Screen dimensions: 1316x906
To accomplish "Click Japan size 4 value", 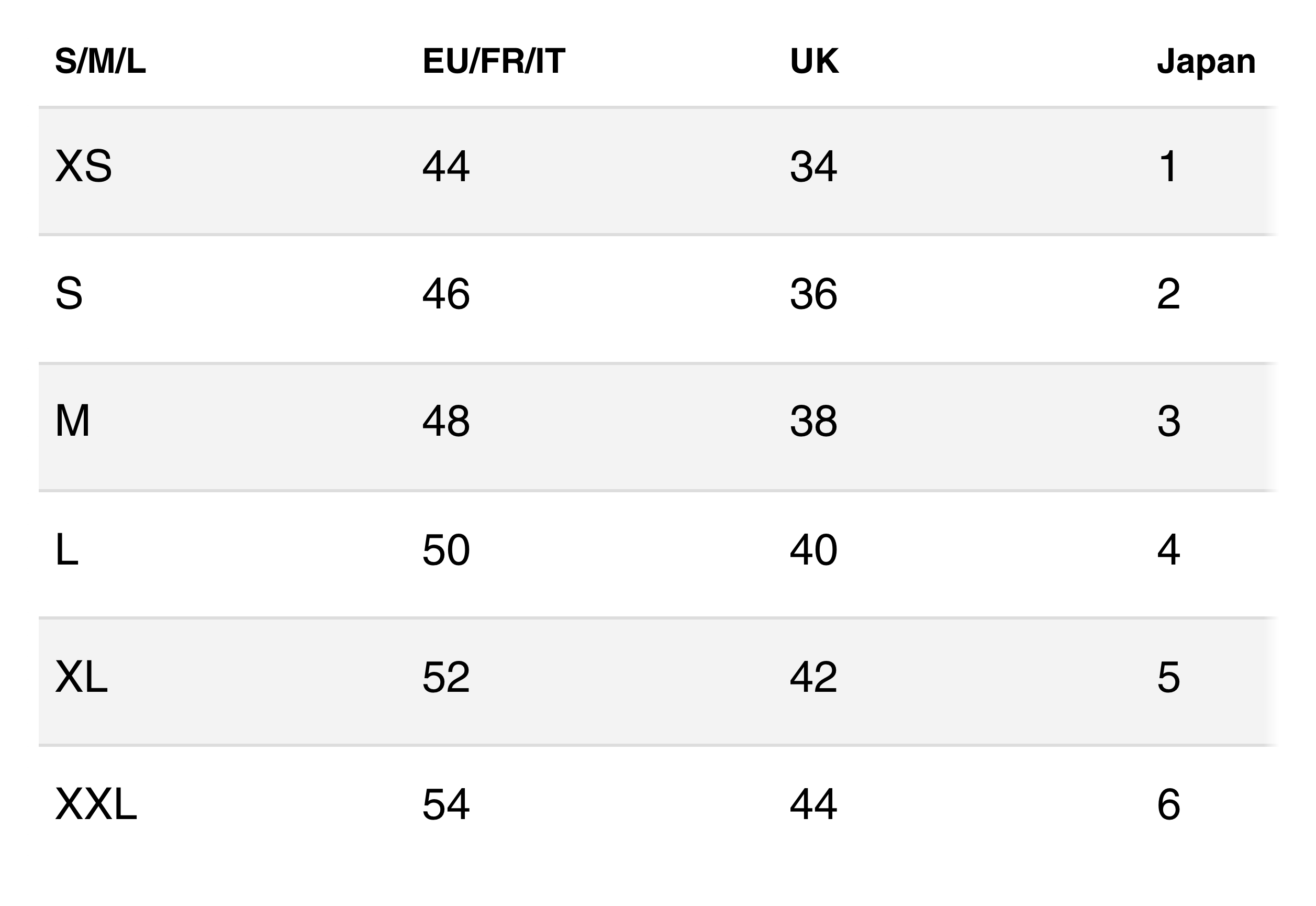I will pos(1168,549).
